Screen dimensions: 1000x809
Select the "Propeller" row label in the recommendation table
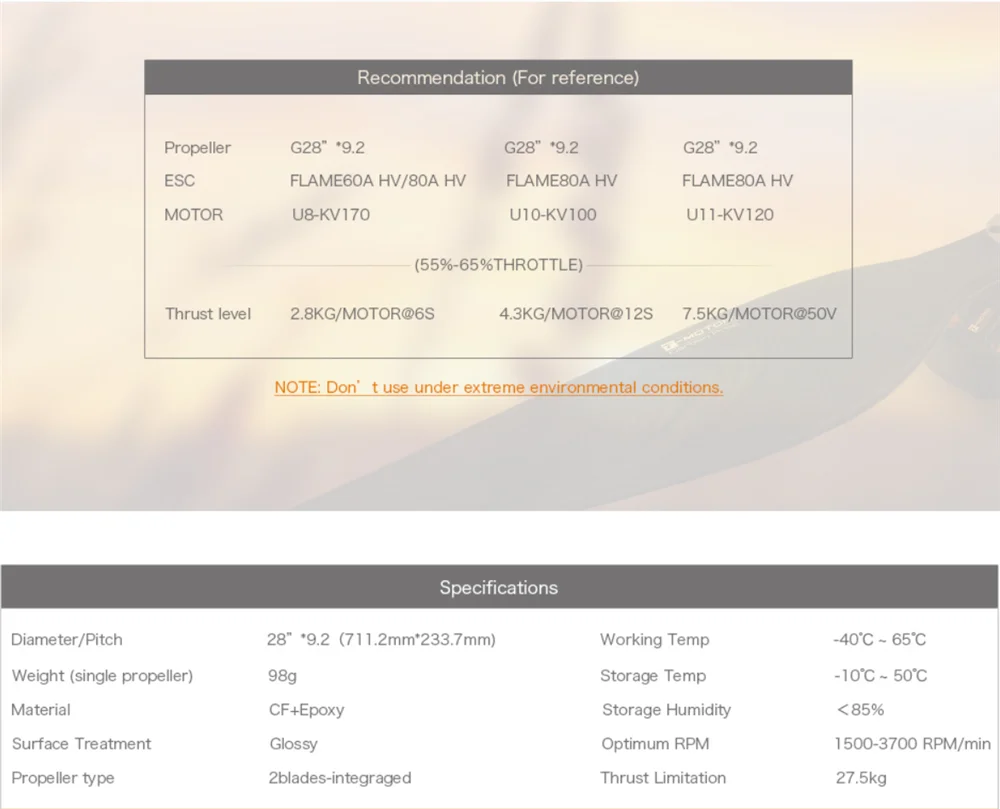click(x=197, y=148)
